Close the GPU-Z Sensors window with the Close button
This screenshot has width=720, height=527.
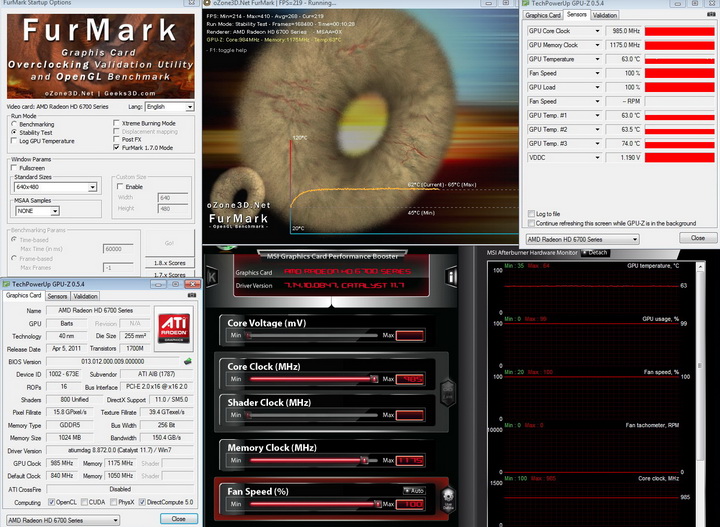pyautogui.click(x=698, y=238)
